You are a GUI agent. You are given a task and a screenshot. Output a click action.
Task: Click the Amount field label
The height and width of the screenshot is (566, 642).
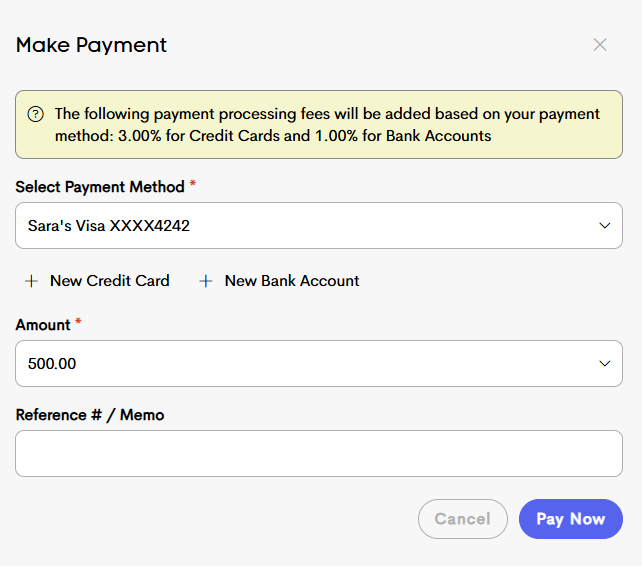point(43,325)
